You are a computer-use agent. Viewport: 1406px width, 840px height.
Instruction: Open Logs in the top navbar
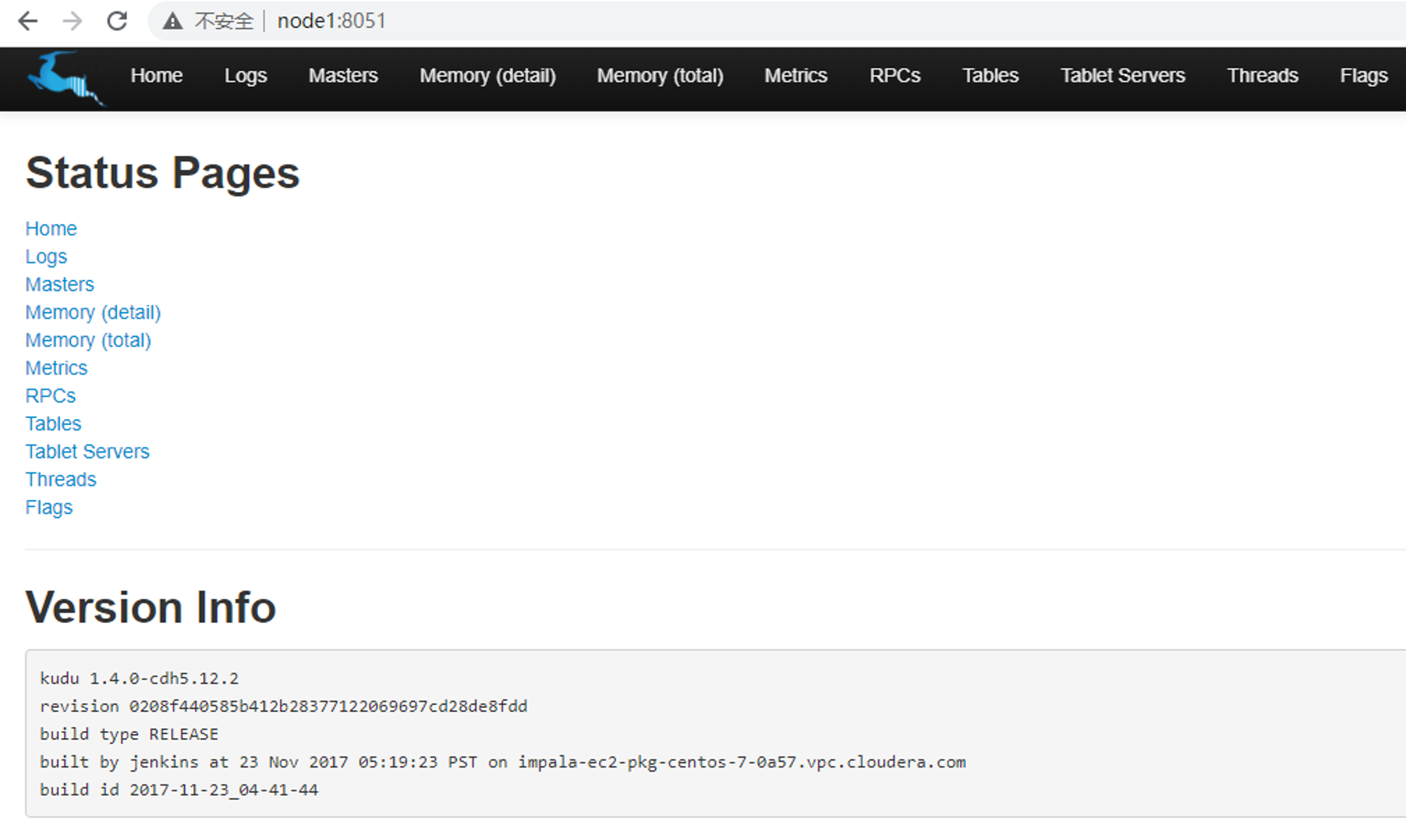coord(245,75)
